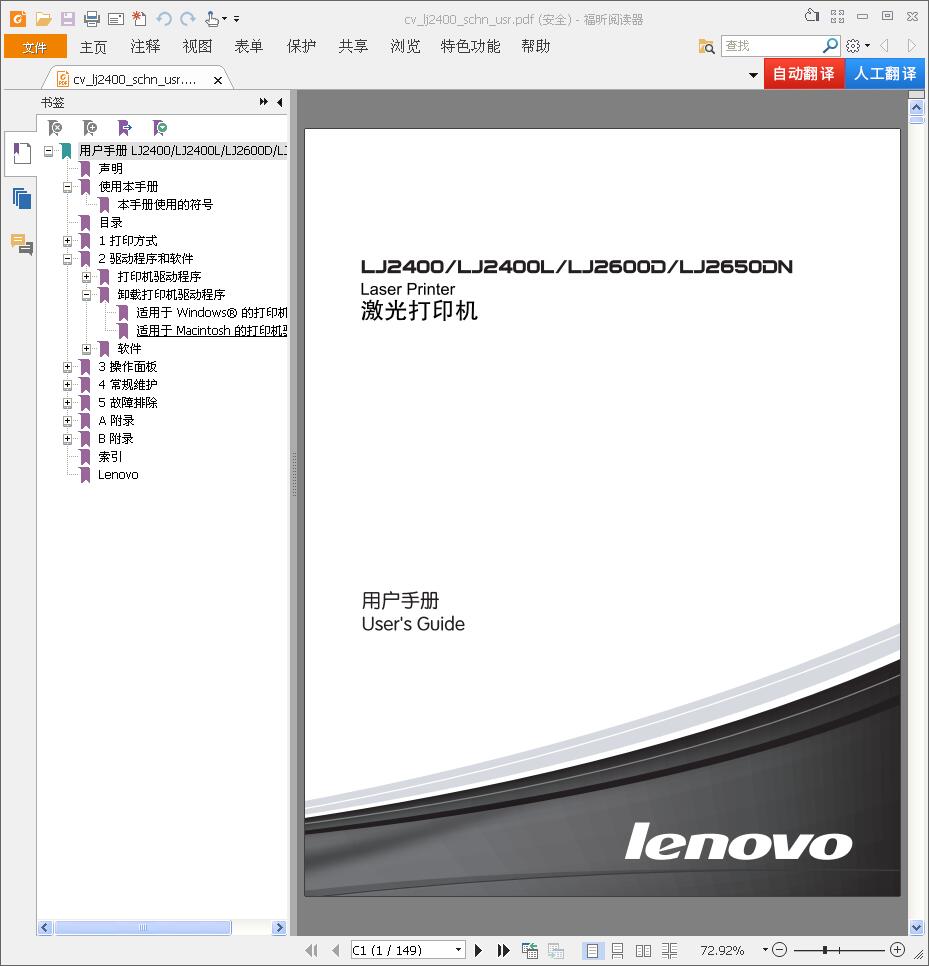Open the Bookmarks panel icon in the sidebar
Viewport: 929px width, 966px height.
(22, 153)
